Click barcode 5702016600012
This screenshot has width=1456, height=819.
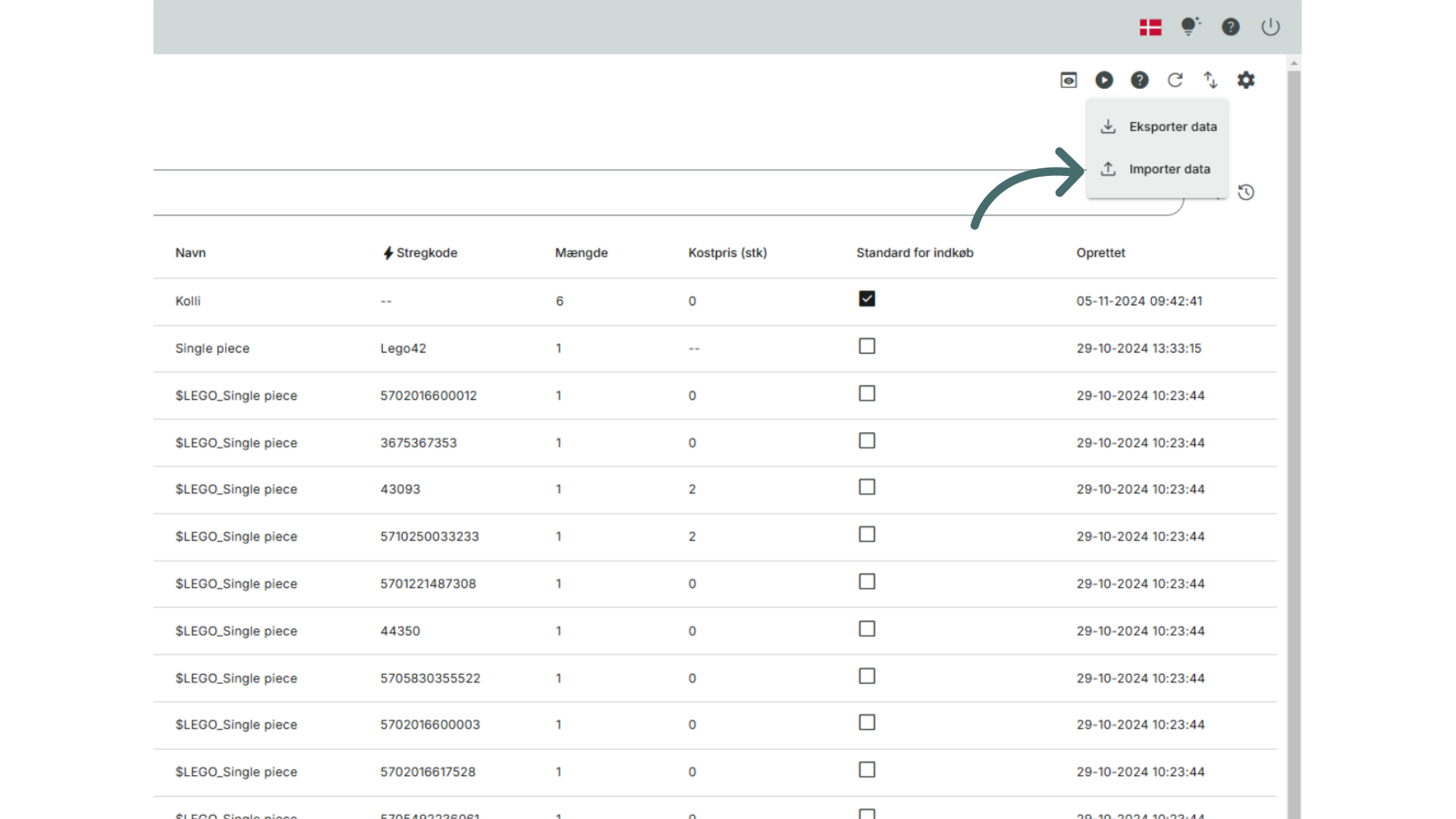(428, 396)
